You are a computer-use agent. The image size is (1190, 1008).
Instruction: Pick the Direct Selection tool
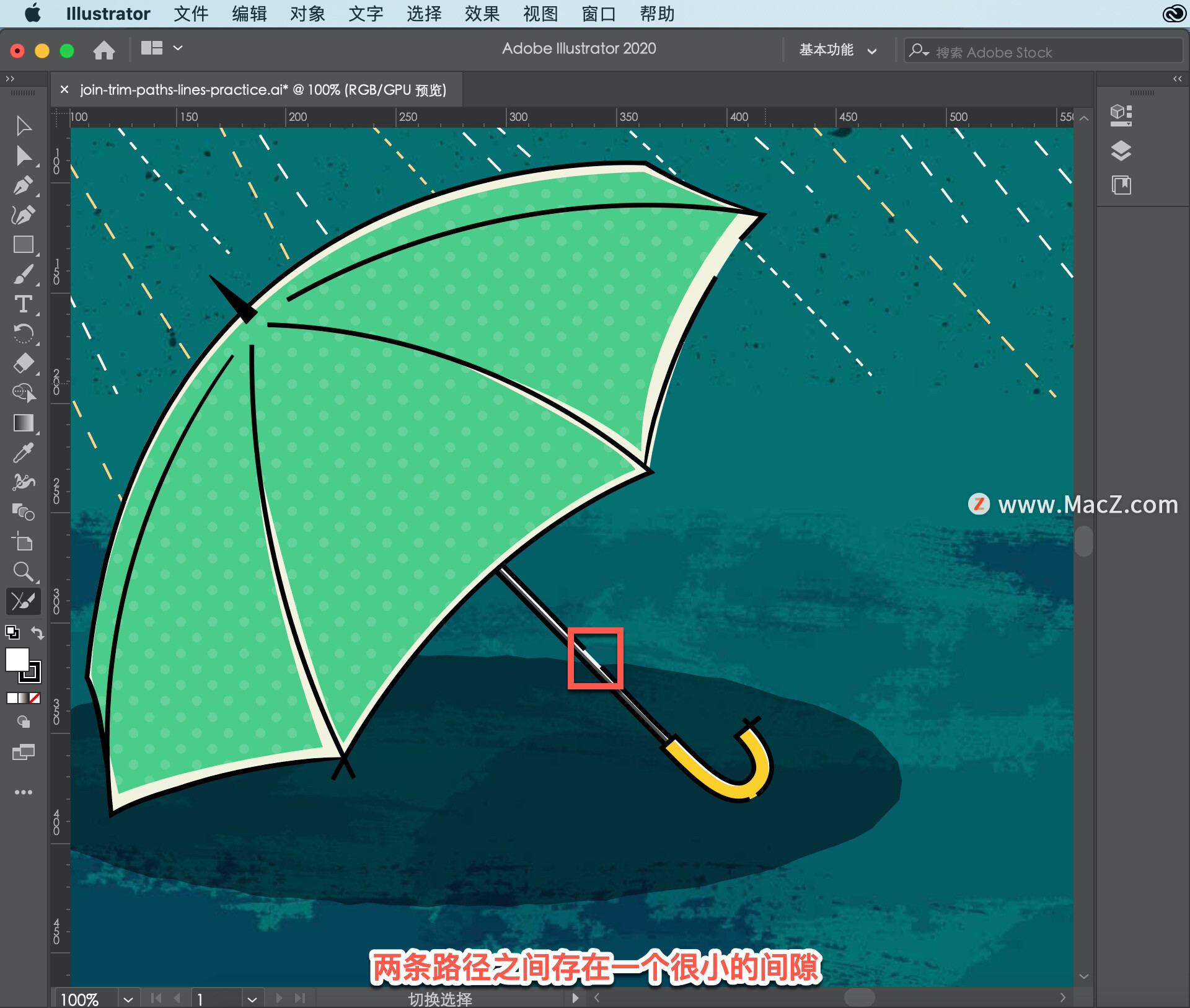coord(24,156)
